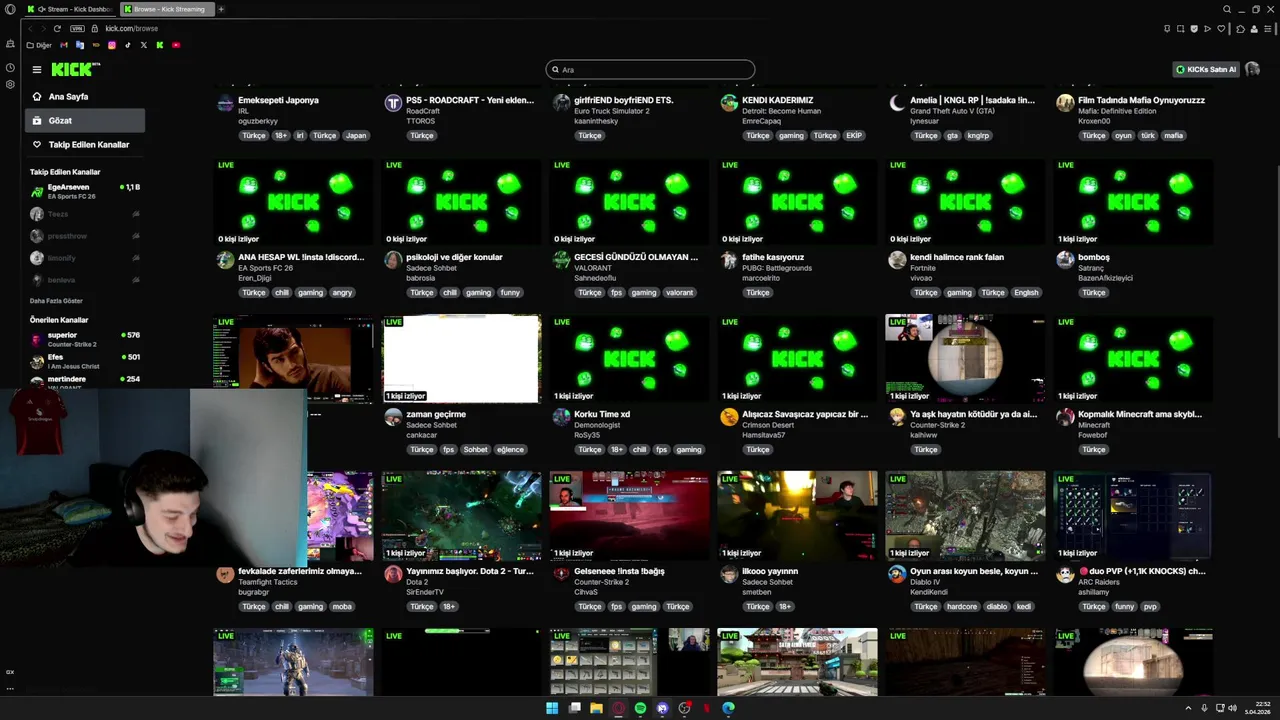Open the Google Translate bookmark
Image resolution: width=1280 pixels, height=720 pixels.
pos(80,45)
